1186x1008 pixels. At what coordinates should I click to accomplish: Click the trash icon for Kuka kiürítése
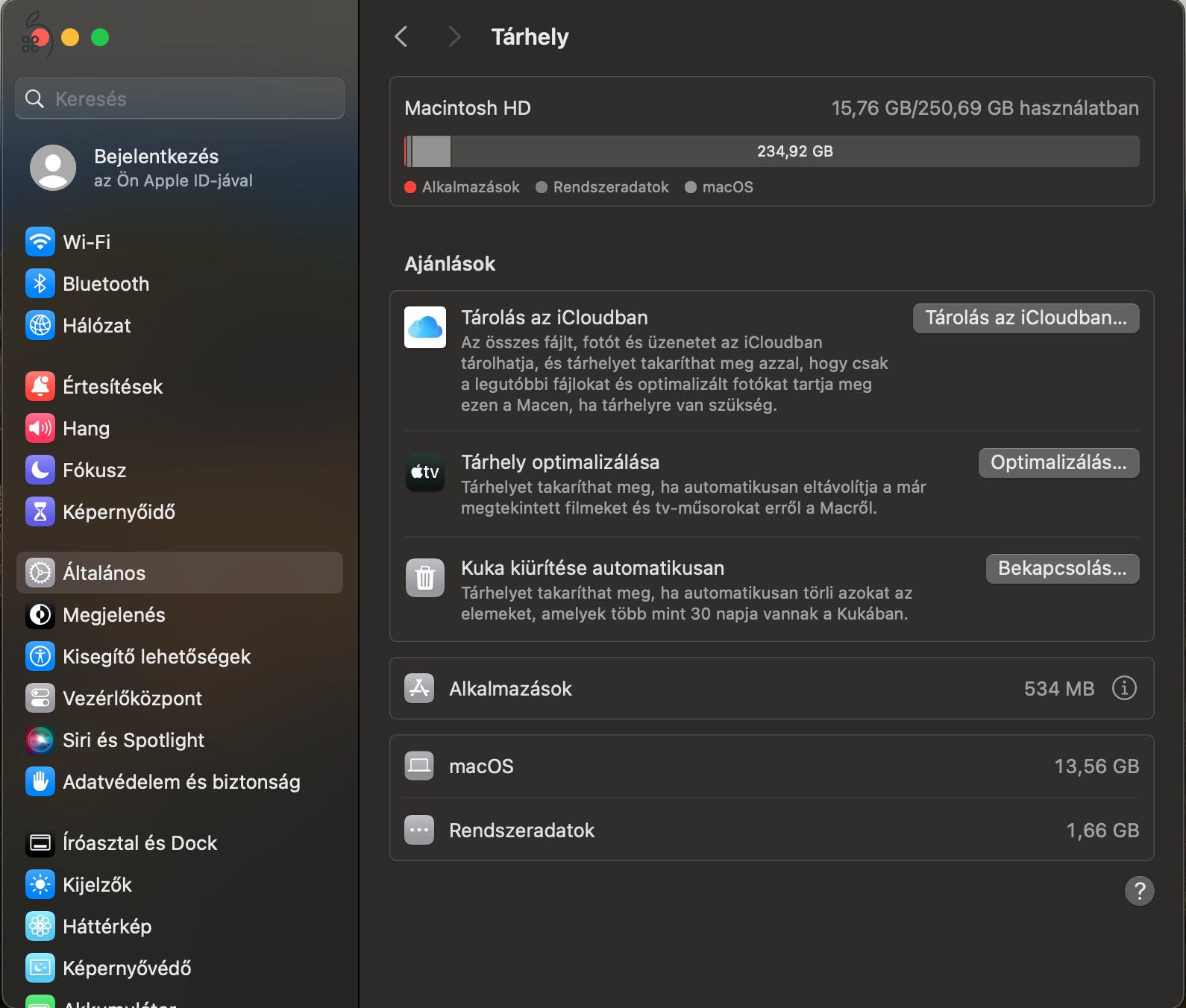pyautogui.click(x=425, y=578)
